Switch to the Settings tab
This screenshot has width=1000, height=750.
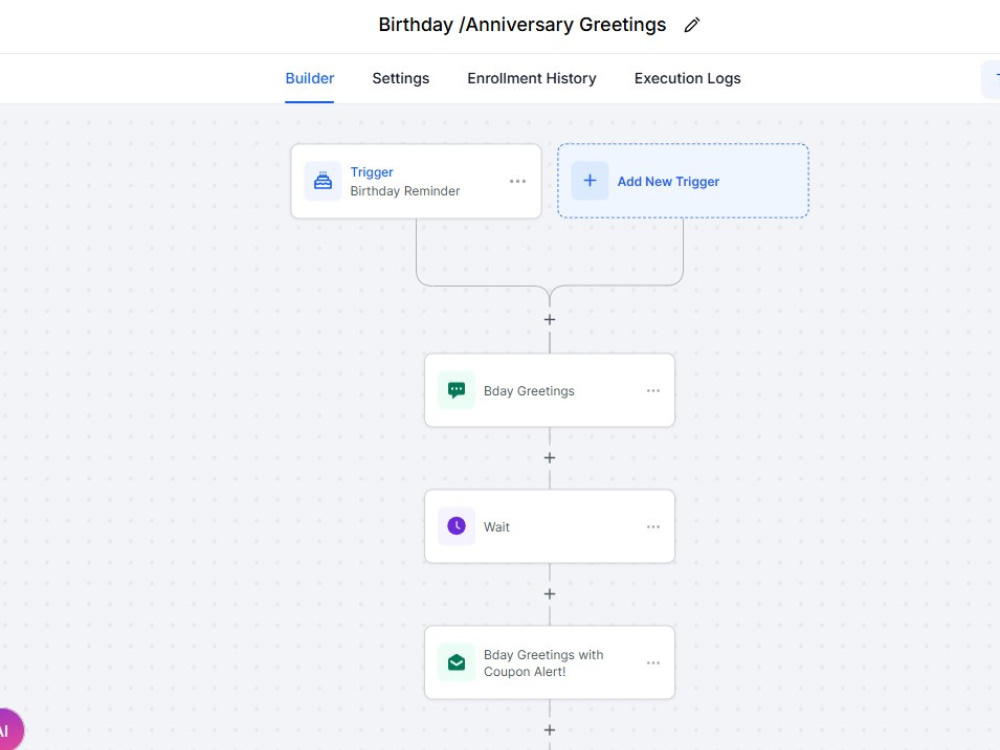tap(401, 78)
